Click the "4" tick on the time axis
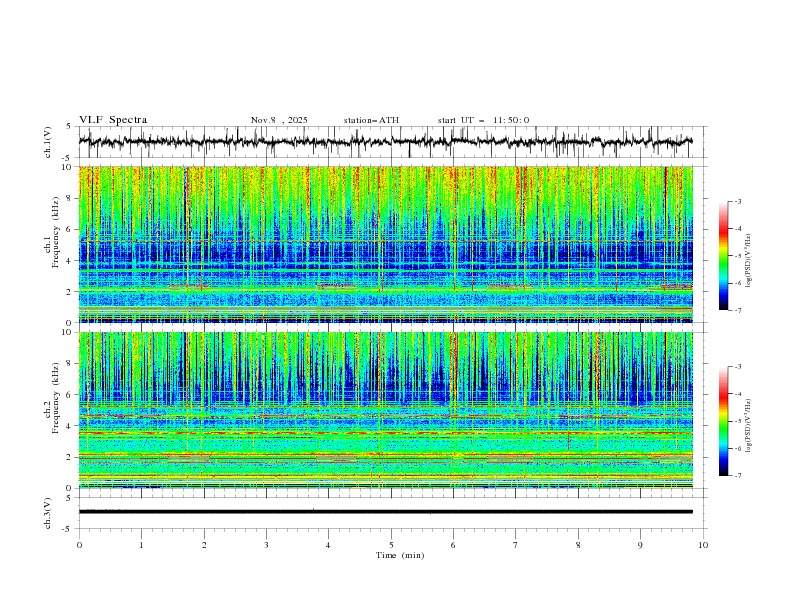The height and width of the screenshot is (612, 792). point(328,545)
